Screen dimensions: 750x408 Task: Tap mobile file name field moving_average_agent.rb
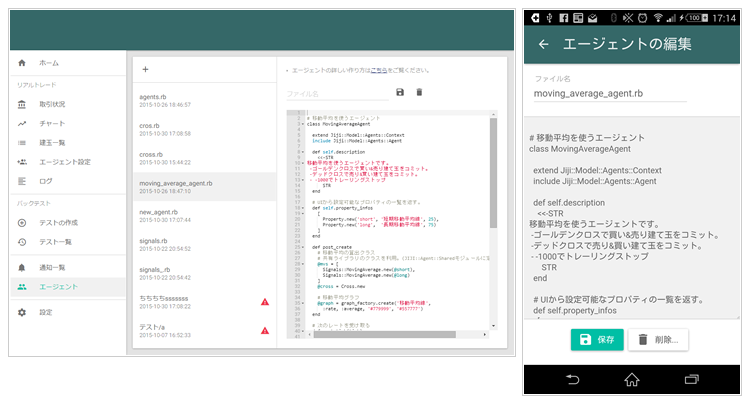point(610,94)
